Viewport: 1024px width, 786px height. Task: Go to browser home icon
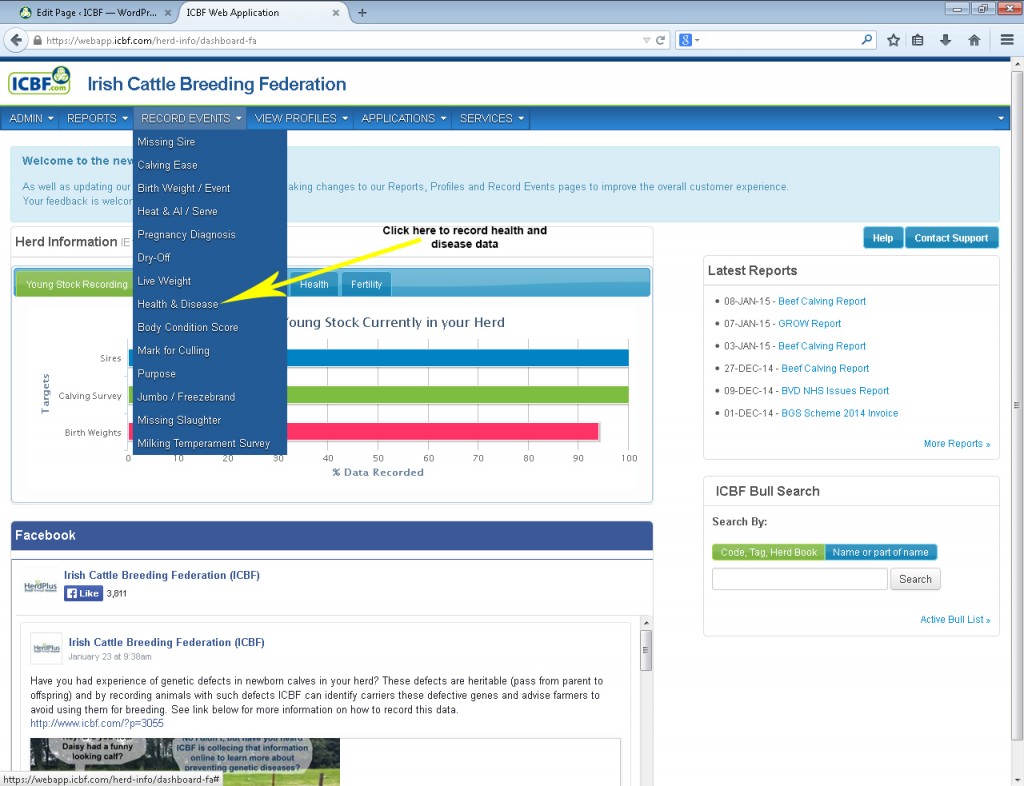(974, 40)
